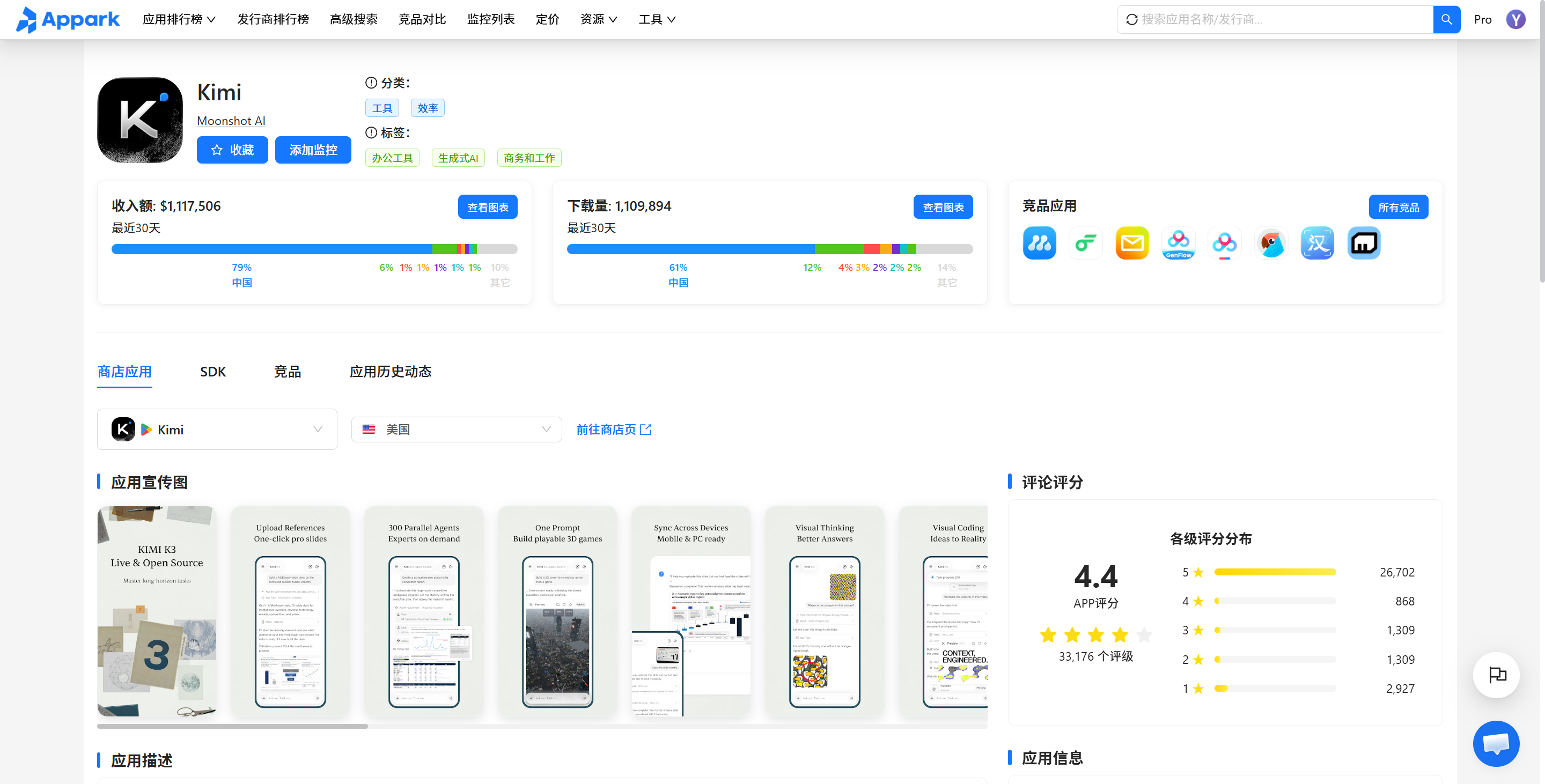Open the first blue competitor app icon

coord(1039,243)
